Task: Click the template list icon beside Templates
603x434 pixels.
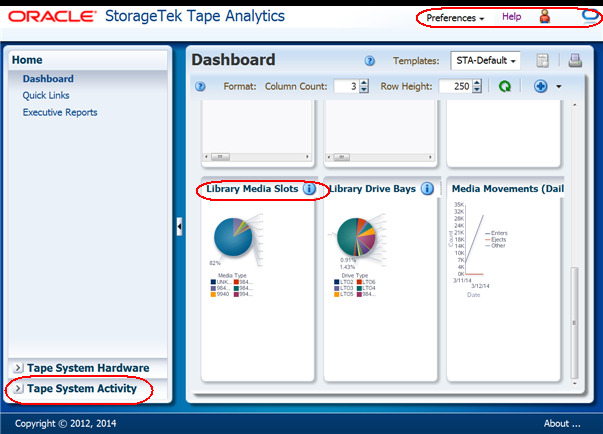Action: click(542, 61)
